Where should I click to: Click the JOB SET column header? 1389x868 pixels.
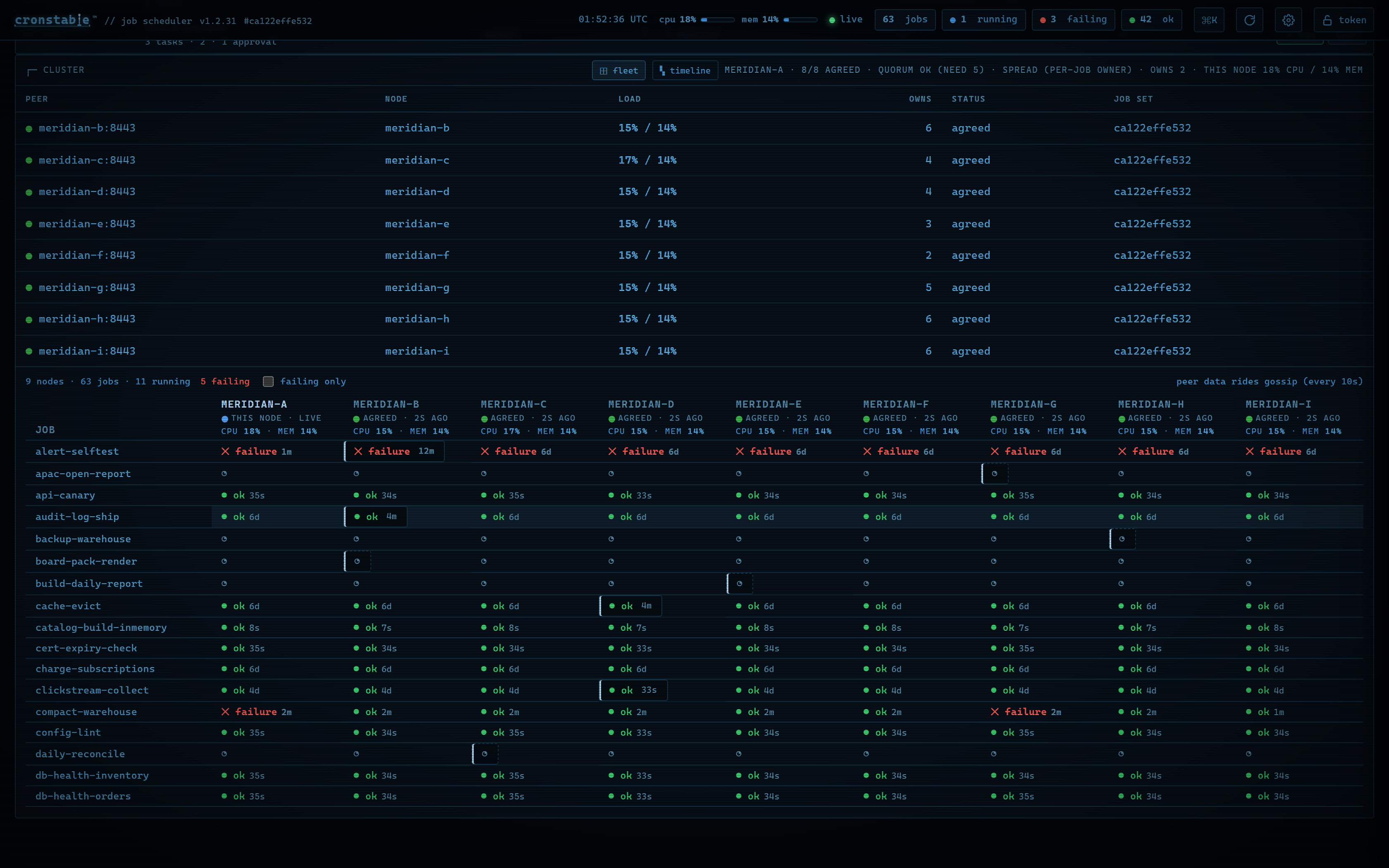(1133, 99)
